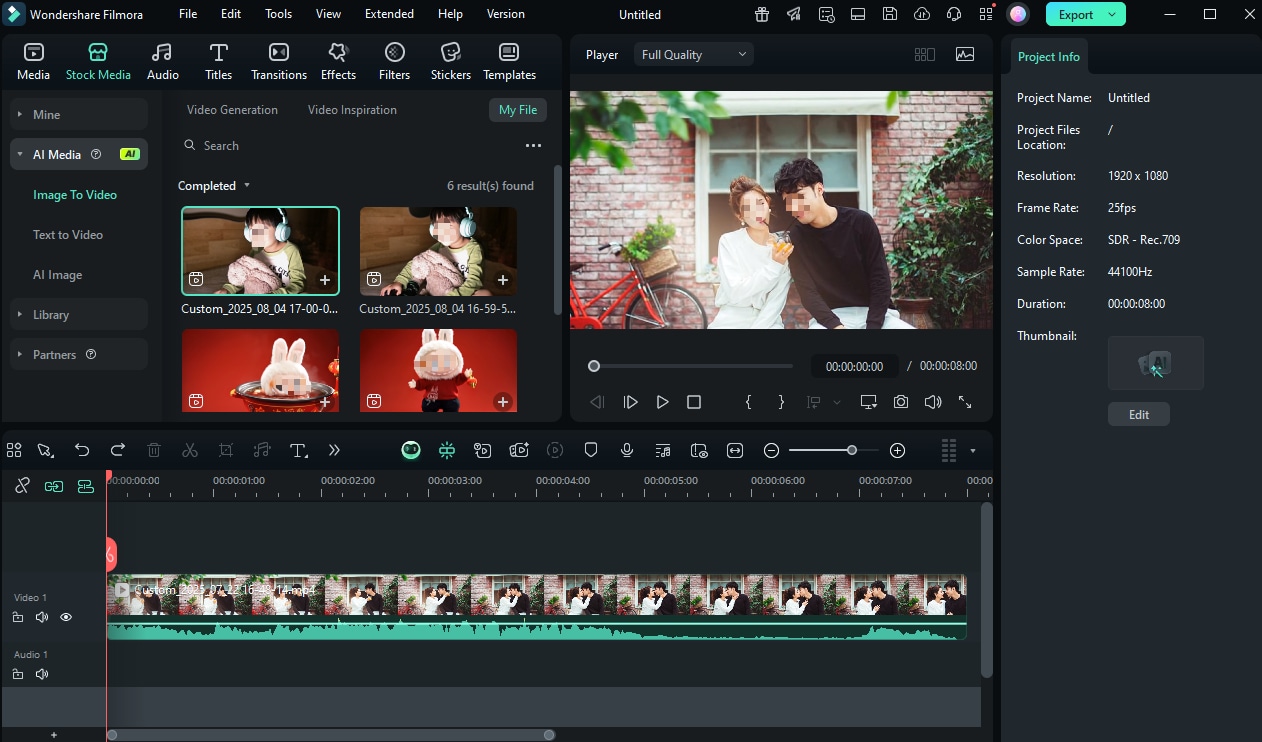Enter fullscreen preview with the expand arrows
The height and width of the screenshot is (742, 1262).
[x=965, y=402]
